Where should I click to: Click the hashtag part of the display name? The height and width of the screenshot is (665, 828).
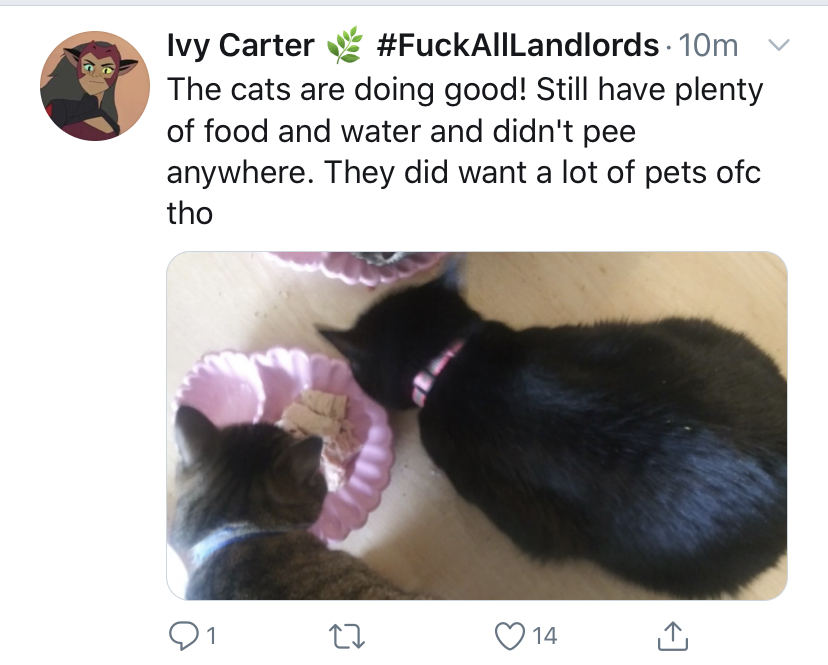518,45
